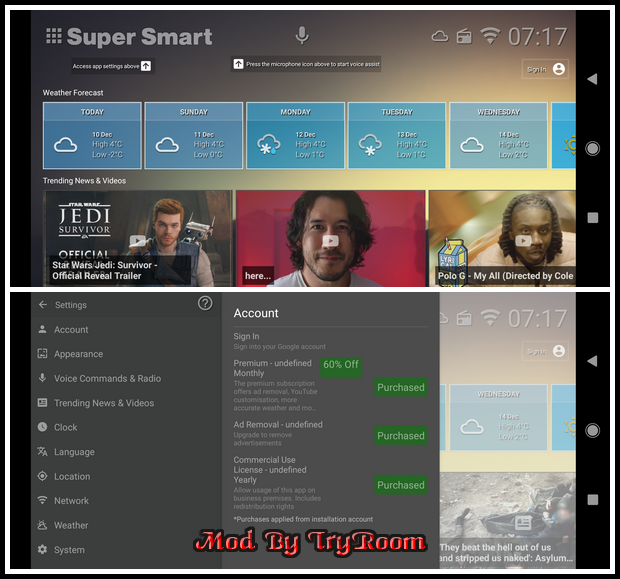The width and height of the screenshot is (620, 579).
Task: Tap the Wi-Fi icon in top screen
Action: (x=490, y=36)
